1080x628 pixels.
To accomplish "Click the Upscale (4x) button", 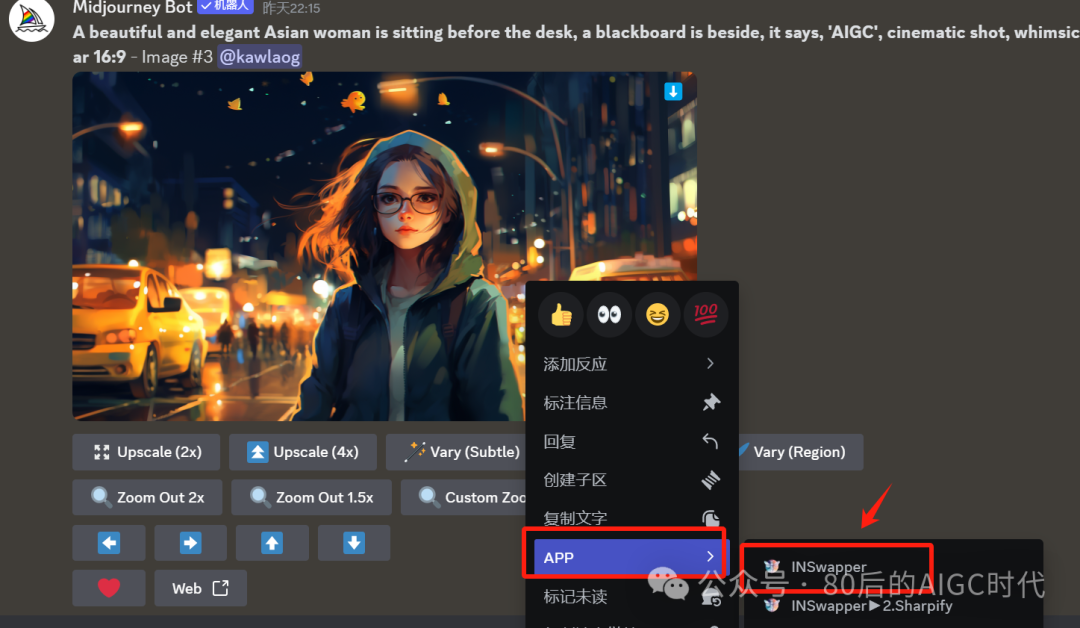I will pyautogui.click(x=303, y=452).
